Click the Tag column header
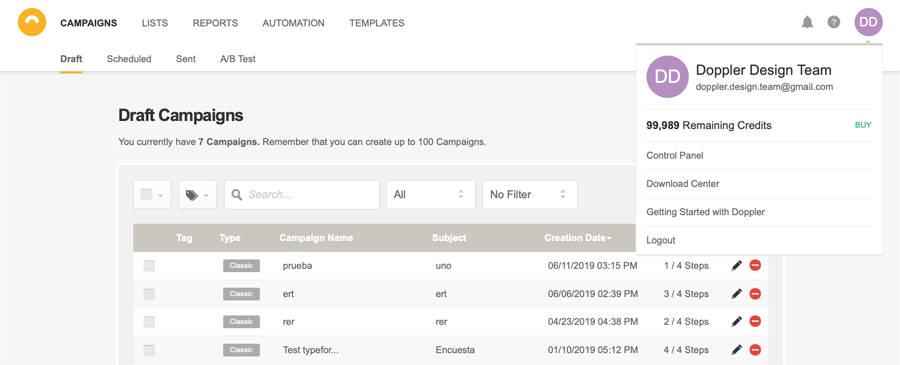The height and width of the screenshot is (365, 900). pyautogui.click(x=184, y=238)
